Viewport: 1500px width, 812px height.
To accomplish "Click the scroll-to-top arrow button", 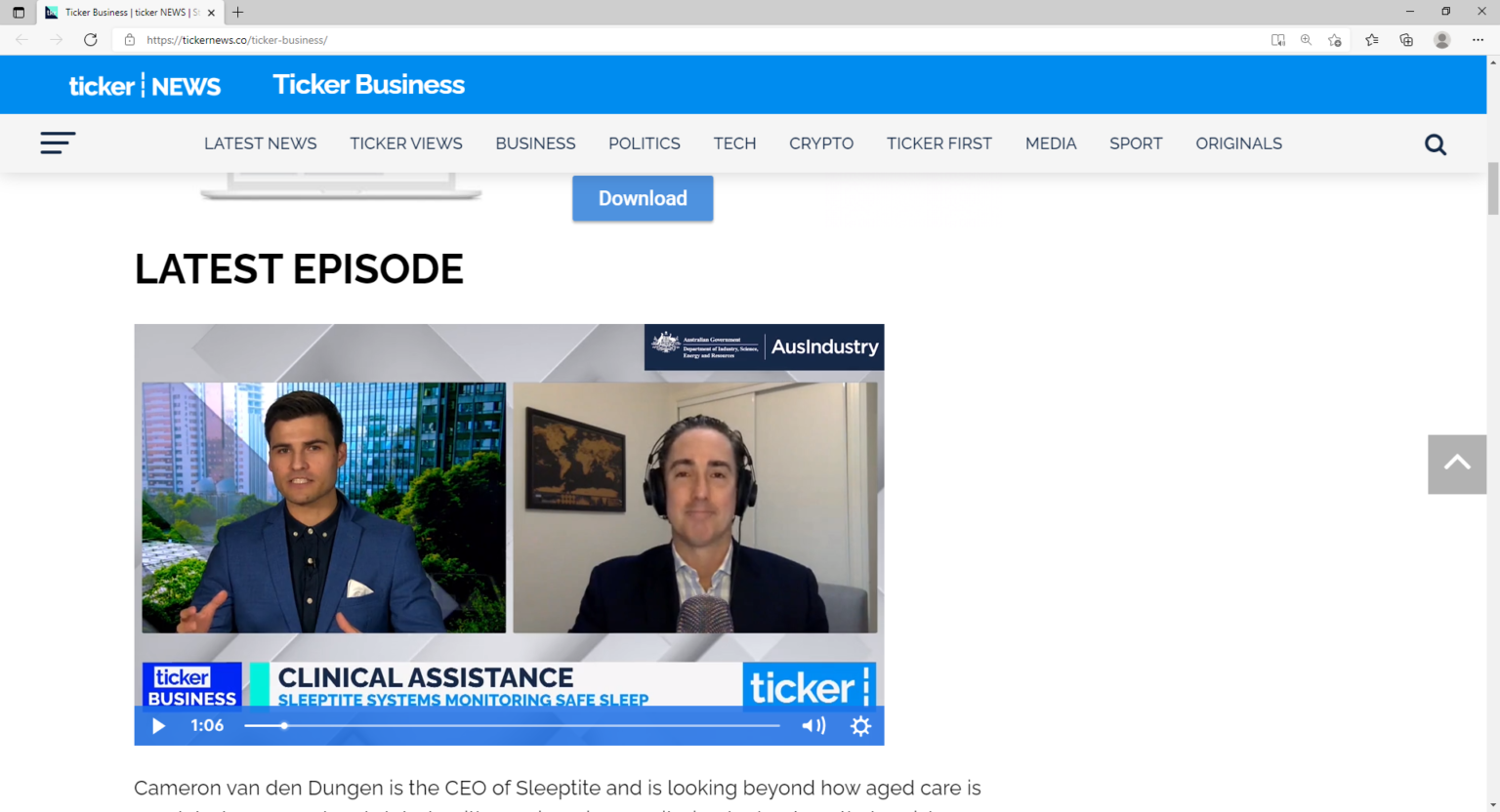I will click(x=1457, y=465).
